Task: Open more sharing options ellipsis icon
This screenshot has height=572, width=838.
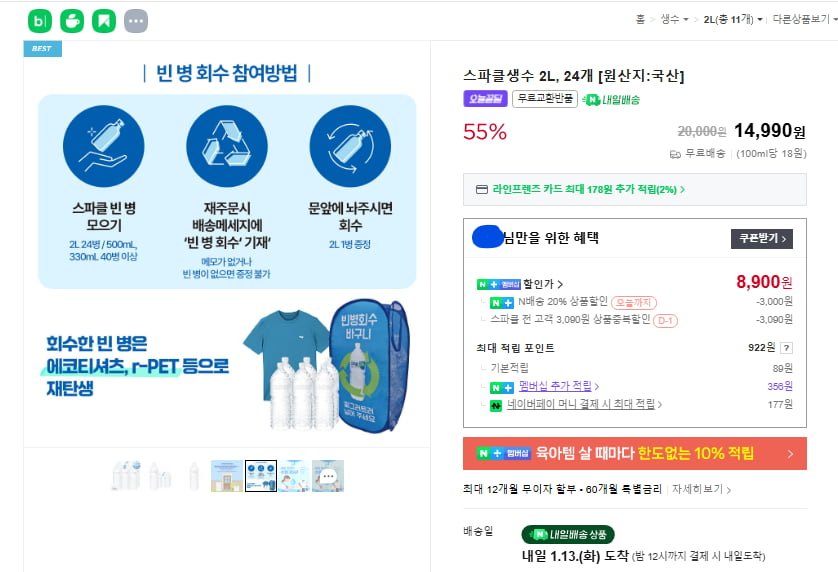Action: click(136, 21)
